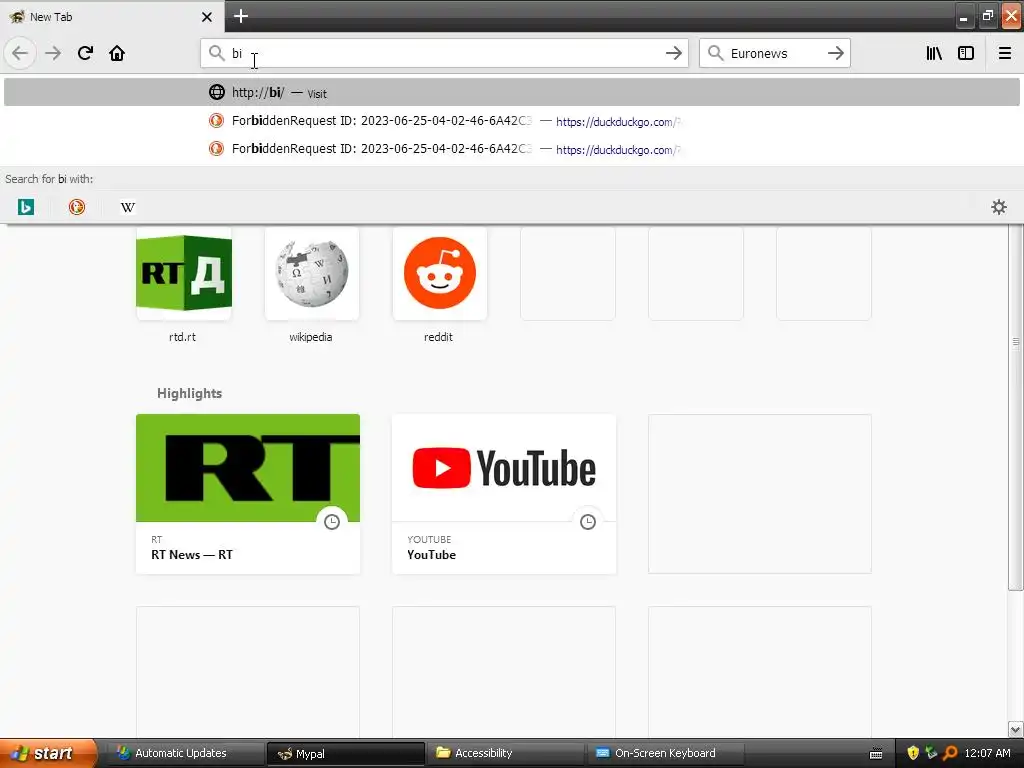Open the wikipedia top site tile
Image resolution: width=1024 pixels, height=768 pixels.
coord(312,273)
